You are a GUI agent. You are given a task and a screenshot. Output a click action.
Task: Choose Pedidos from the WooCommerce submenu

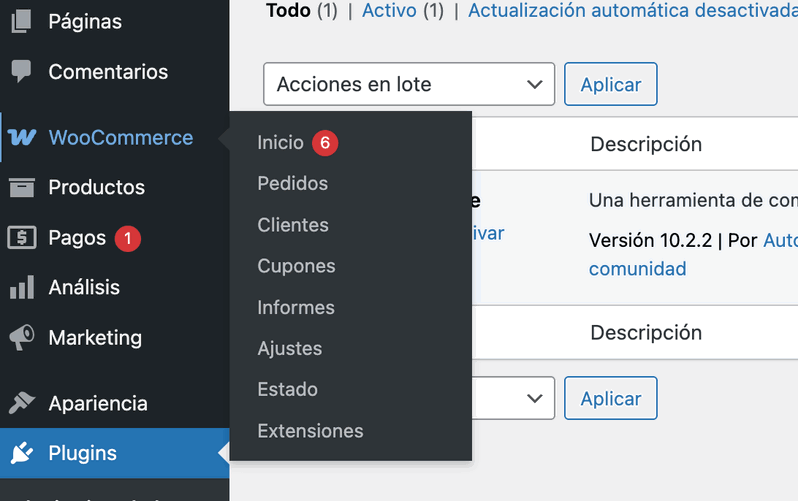click(293, 183)
